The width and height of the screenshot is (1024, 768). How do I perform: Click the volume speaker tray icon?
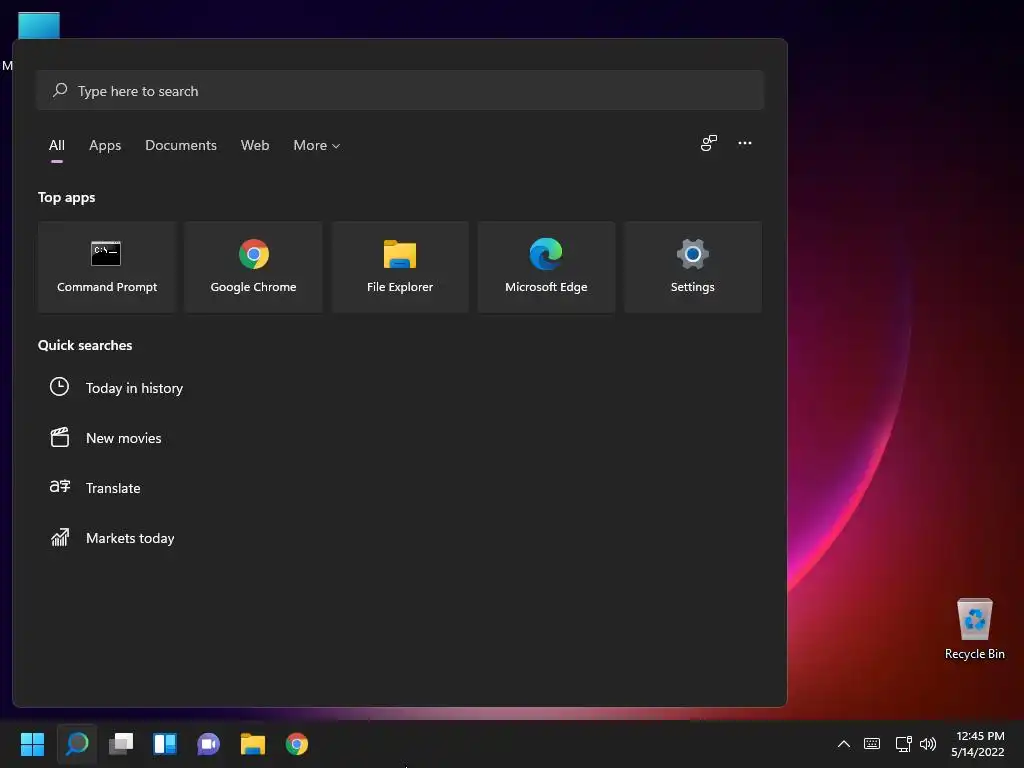tap(927, 743)
